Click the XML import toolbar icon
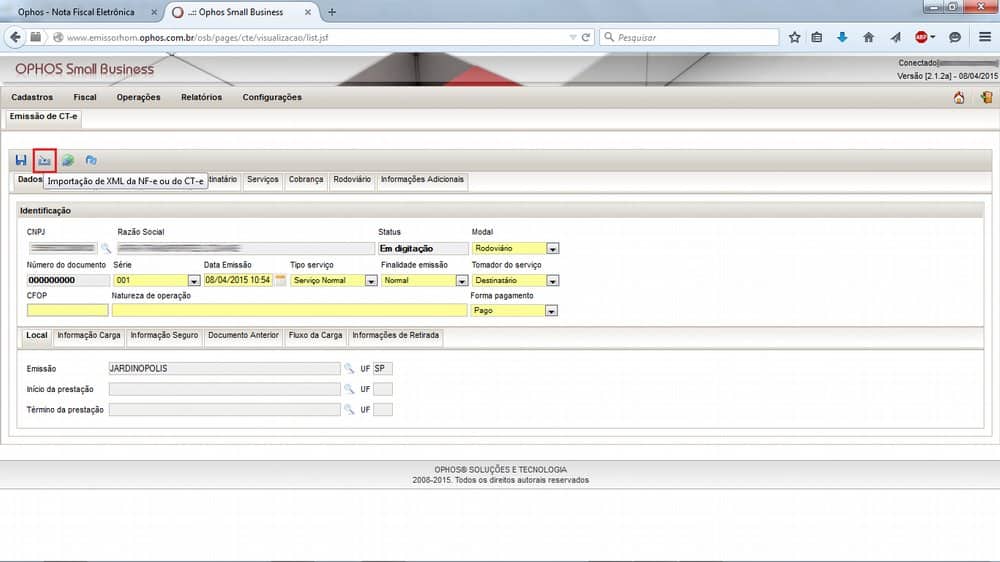 pyautogui.click(x=44, y=160)
